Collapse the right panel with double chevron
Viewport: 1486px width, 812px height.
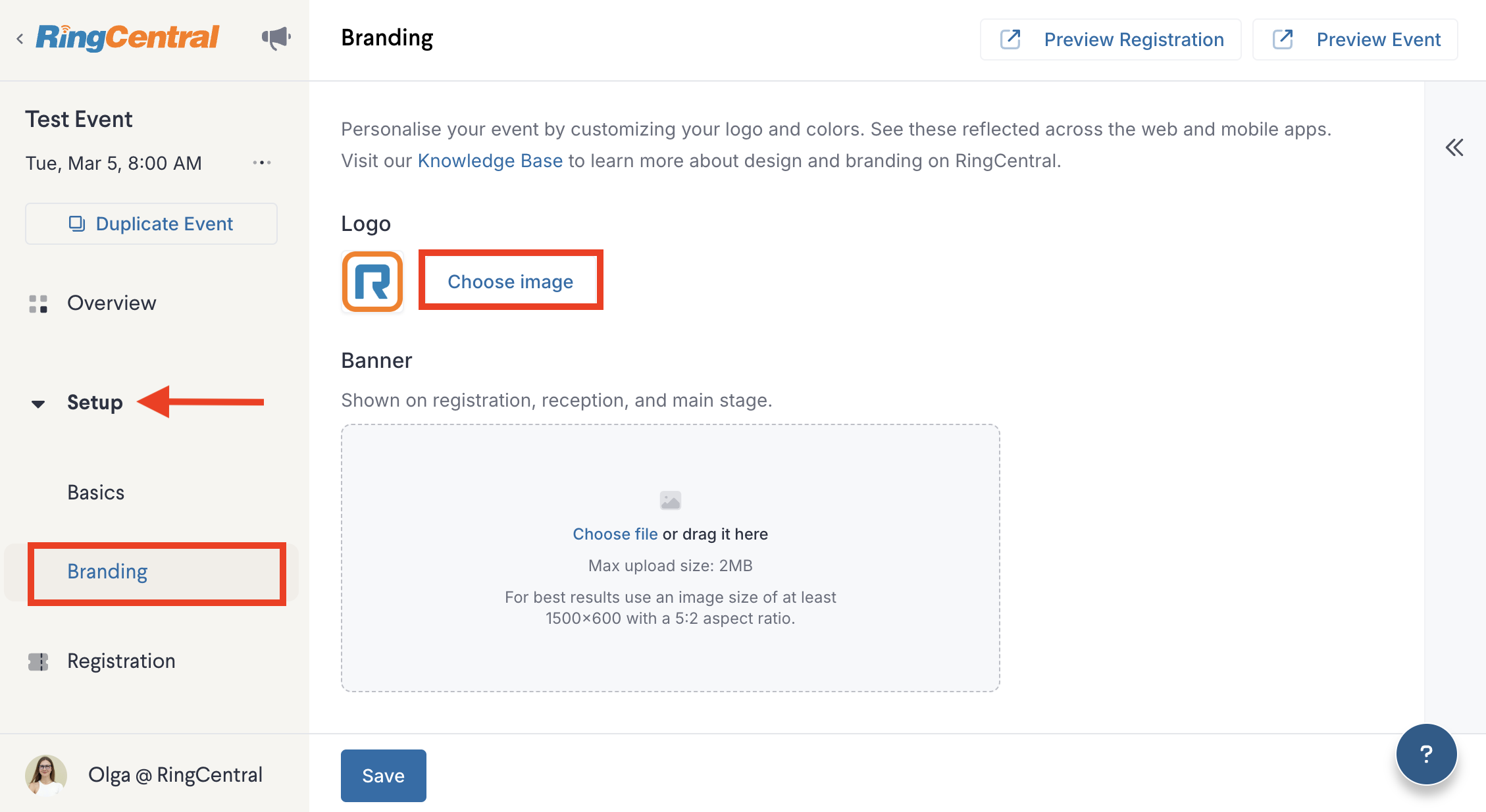coord(1454,147)
